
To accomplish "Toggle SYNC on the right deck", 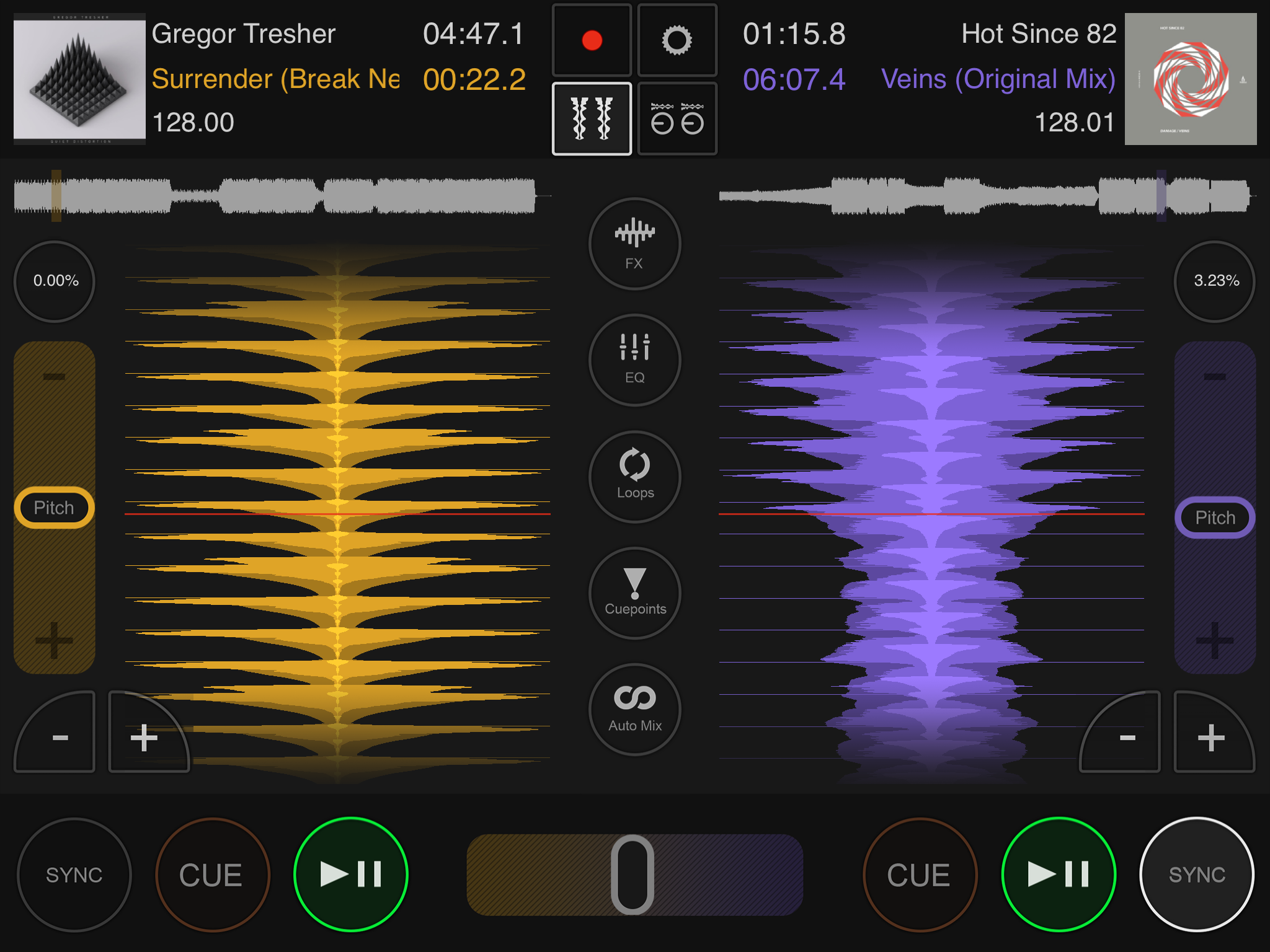I will 1196,875.
